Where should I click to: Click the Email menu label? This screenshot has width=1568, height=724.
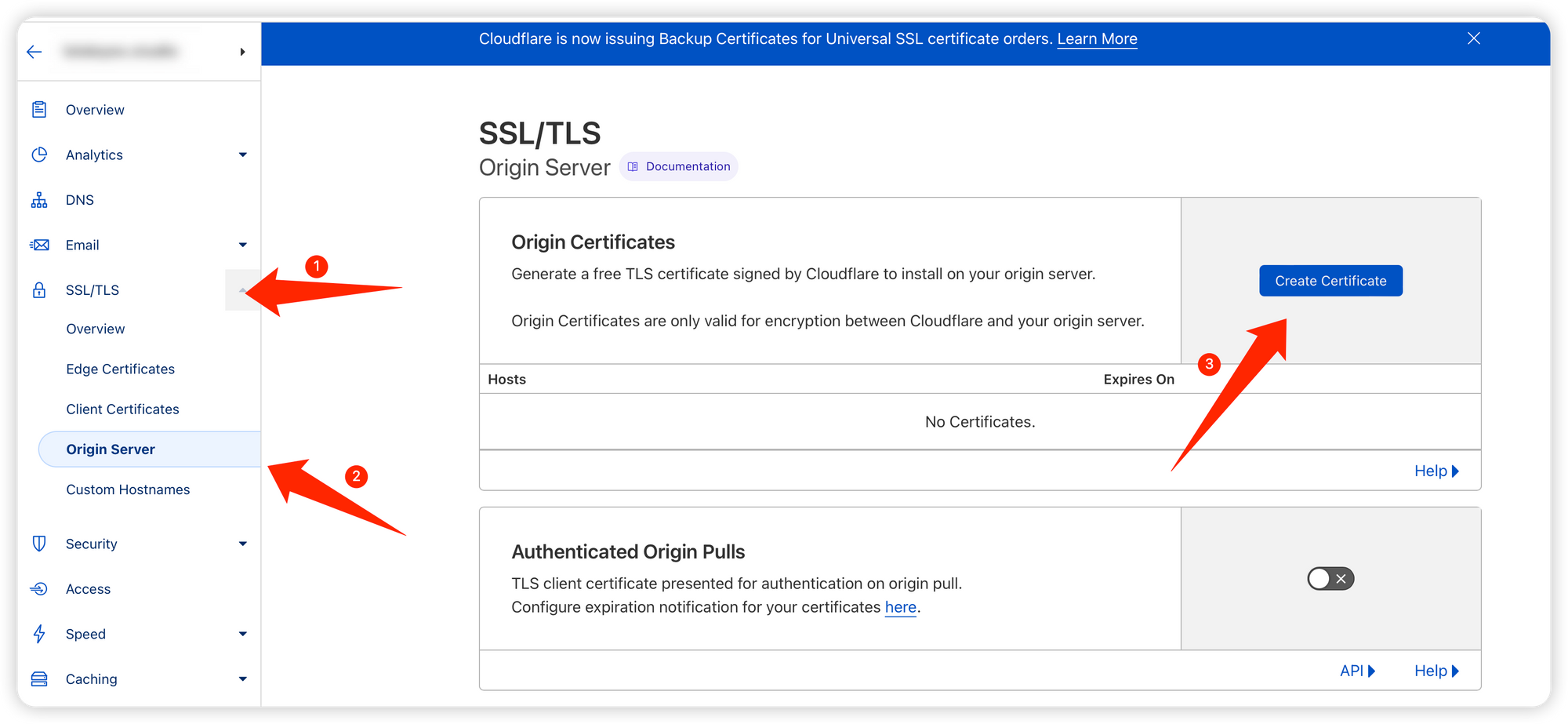pos(82,245)
